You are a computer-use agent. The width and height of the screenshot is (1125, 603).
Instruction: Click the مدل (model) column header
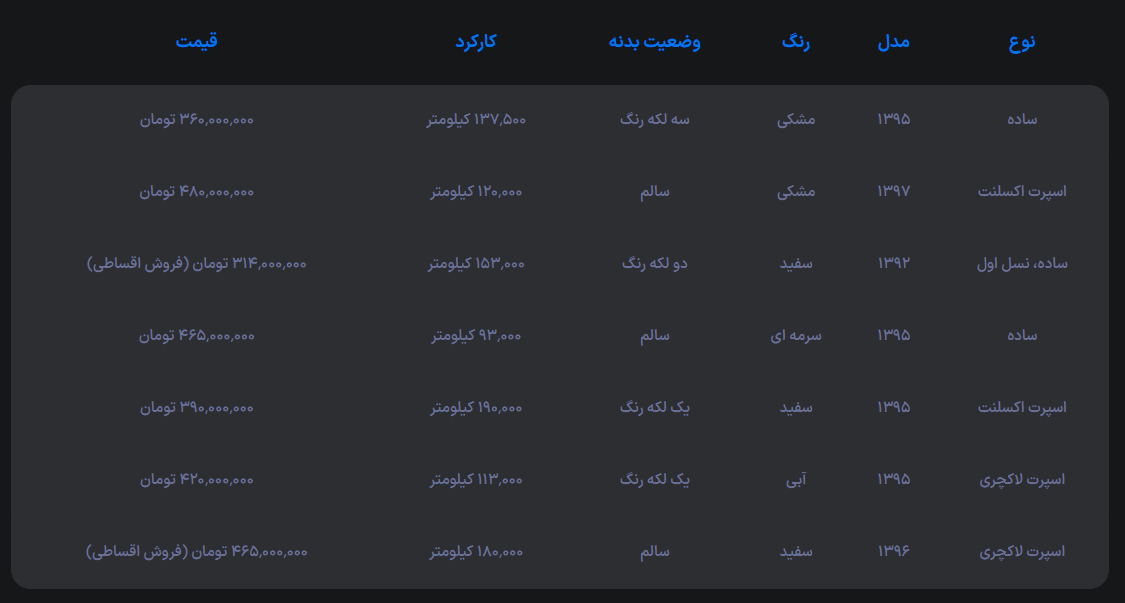(x=893, y=41)
